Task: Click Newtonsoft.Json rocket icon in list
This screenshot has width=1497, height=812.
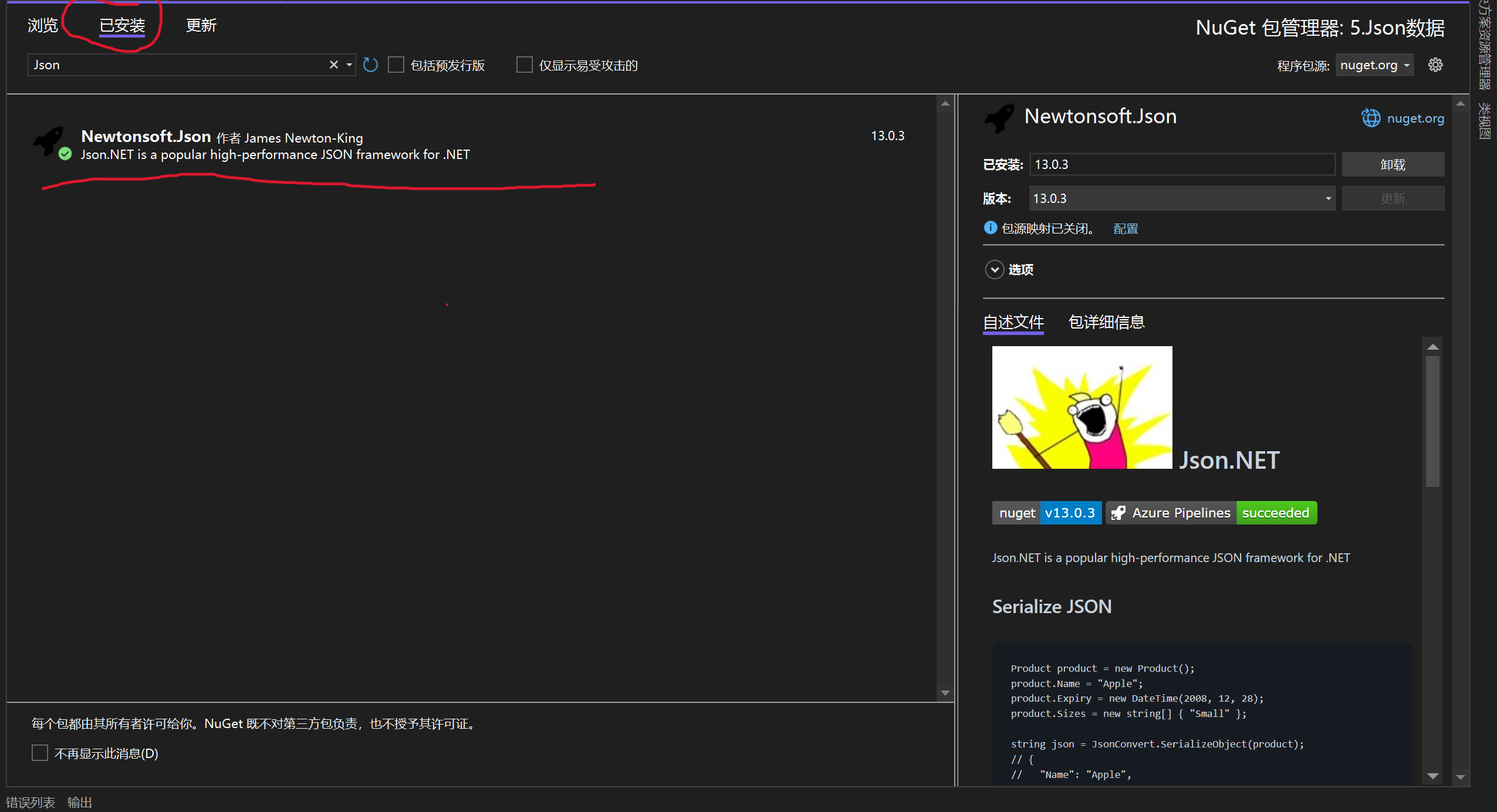Action: [49, 141]
